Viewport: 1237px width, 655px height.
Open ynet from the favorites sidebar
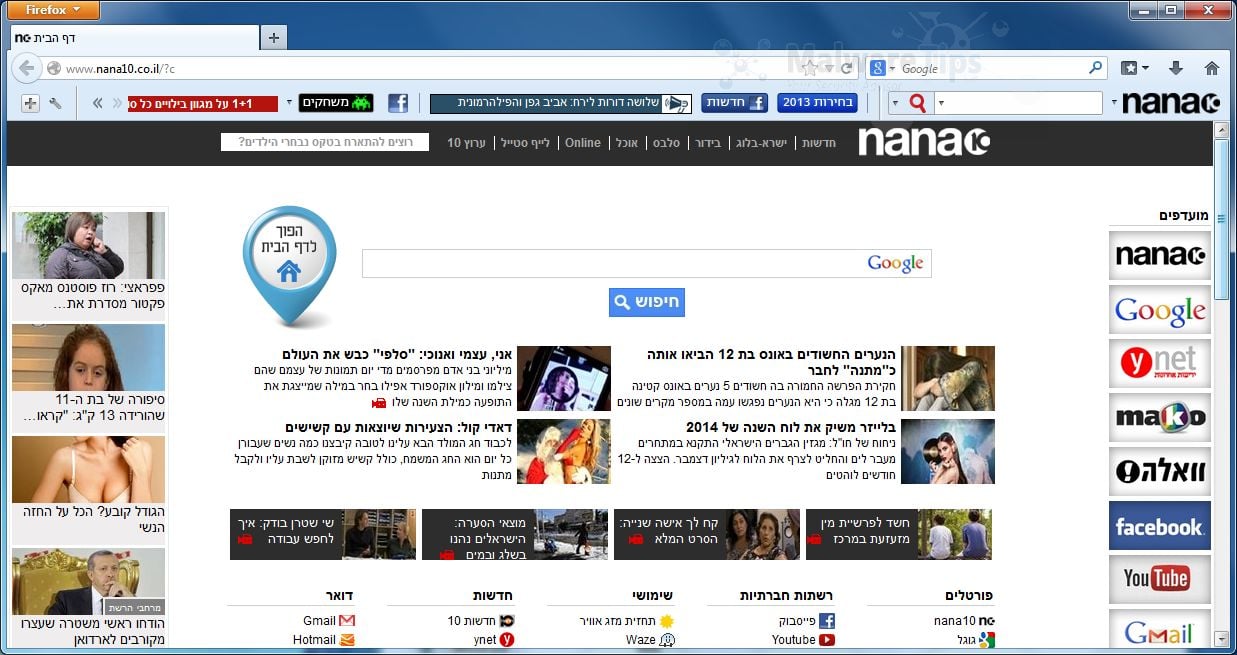(1159, 363)
